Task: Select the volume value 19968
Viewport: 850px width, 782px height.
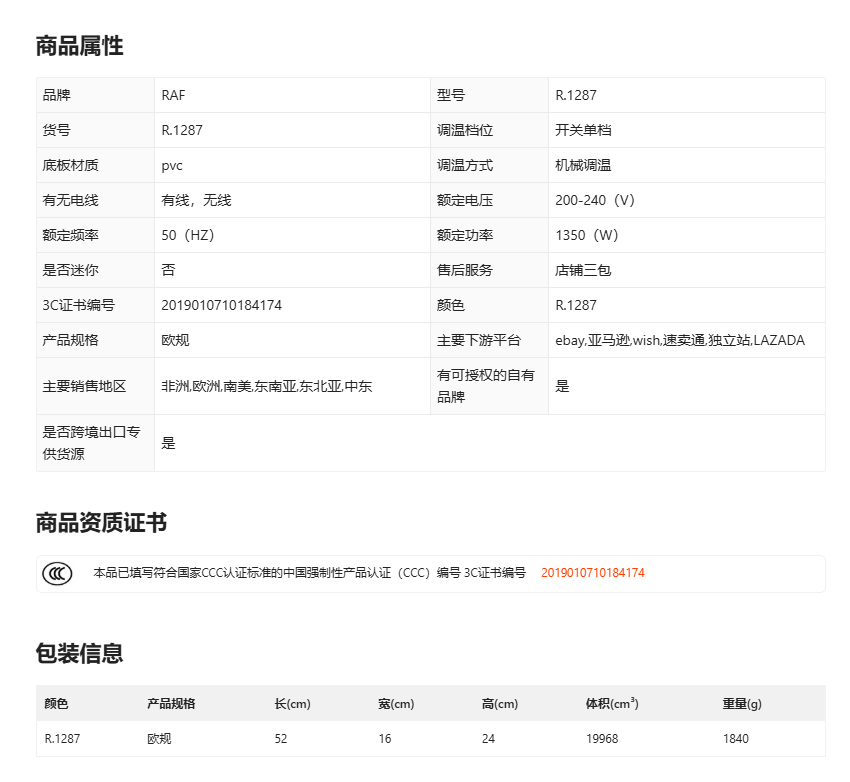Action: 601,740
